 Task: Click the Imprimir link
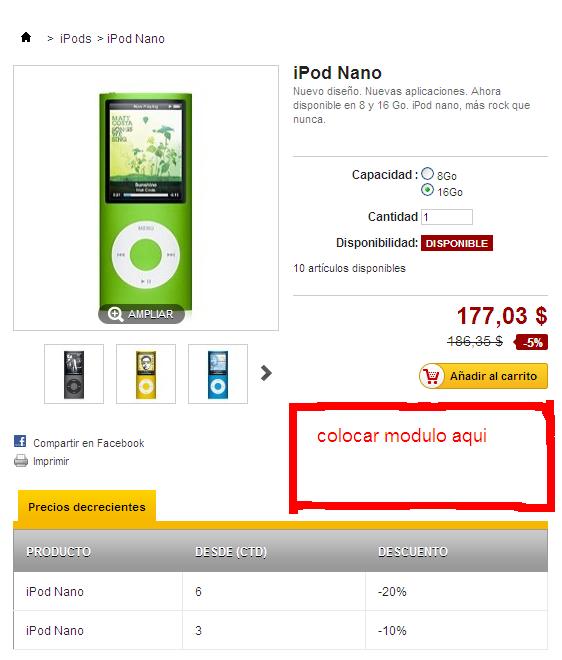[51, 461]
